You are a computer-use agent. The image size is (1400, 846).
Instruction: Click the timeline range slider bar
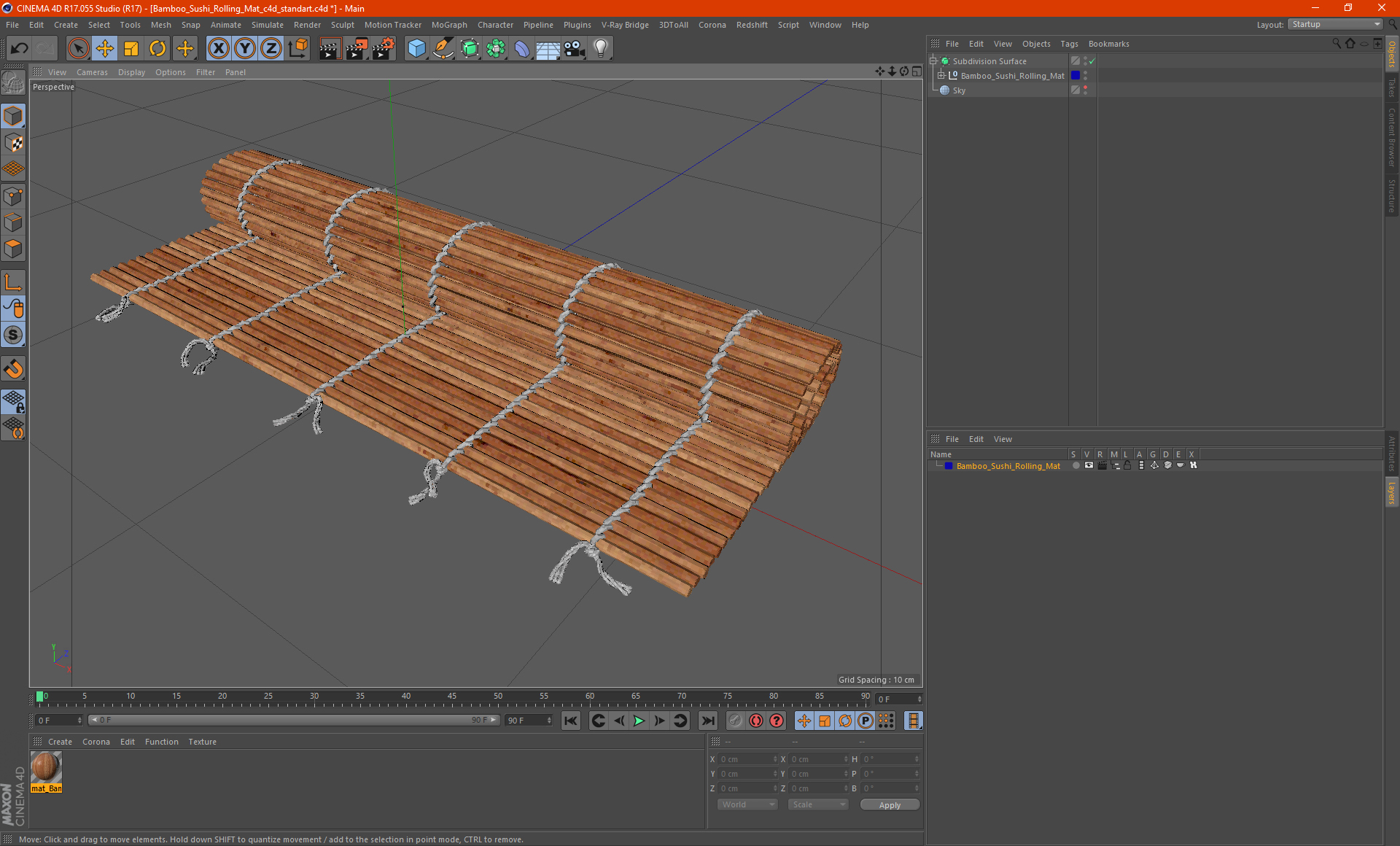click(294, 720)
